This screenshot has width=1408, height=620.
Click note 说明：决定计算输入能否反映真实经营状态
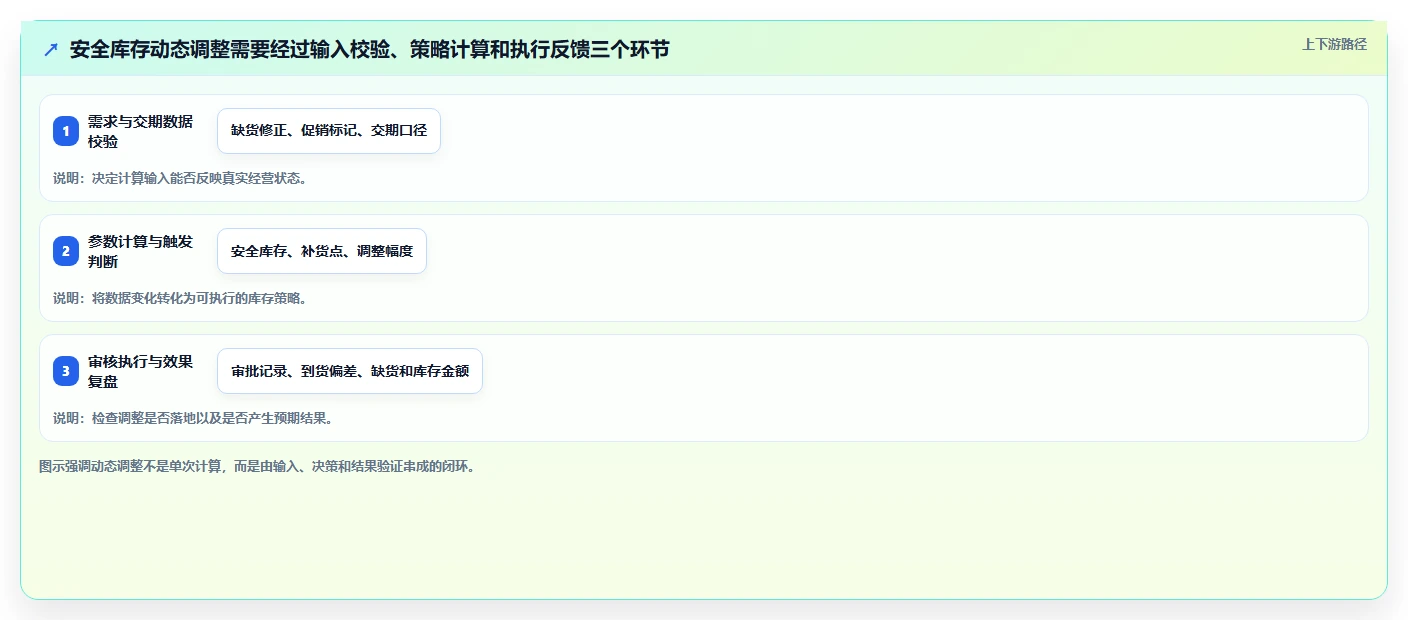tap(180, 179)
